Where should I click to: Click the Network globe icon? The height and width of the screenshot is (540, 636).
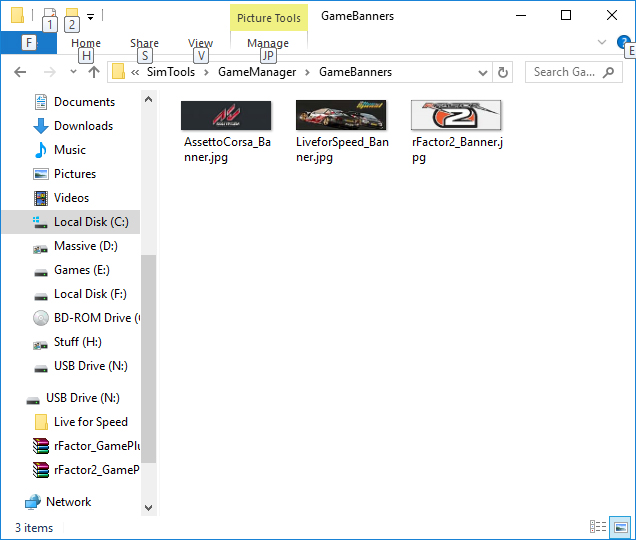(x=32, y=502)
